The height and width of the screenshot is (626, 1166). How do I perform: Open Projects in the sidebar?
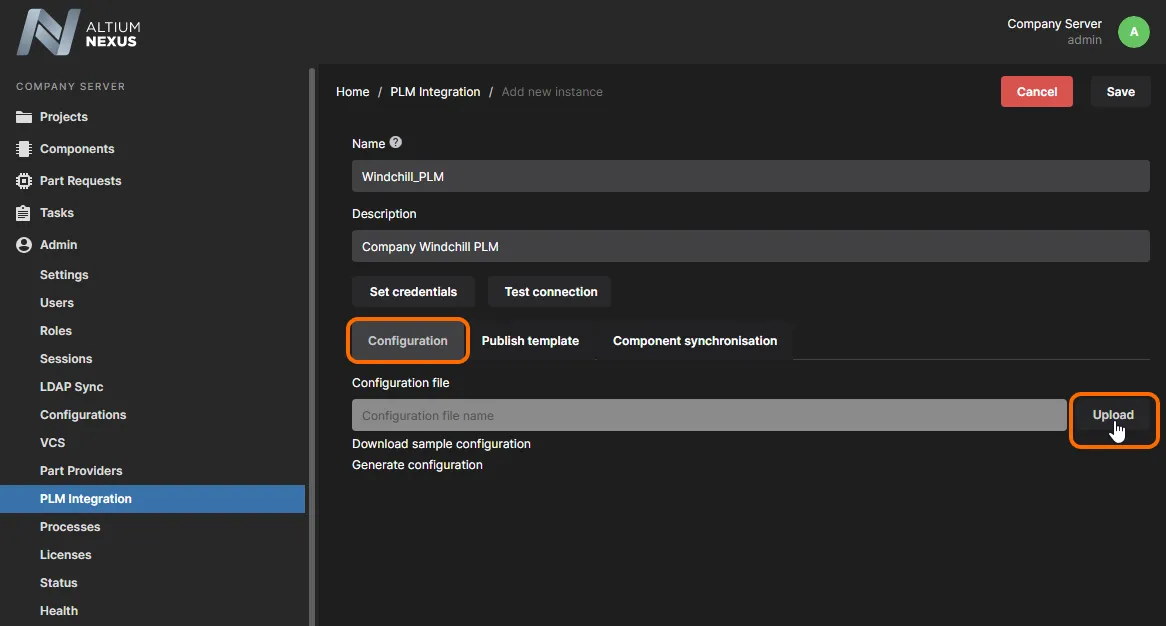point(63,117)
